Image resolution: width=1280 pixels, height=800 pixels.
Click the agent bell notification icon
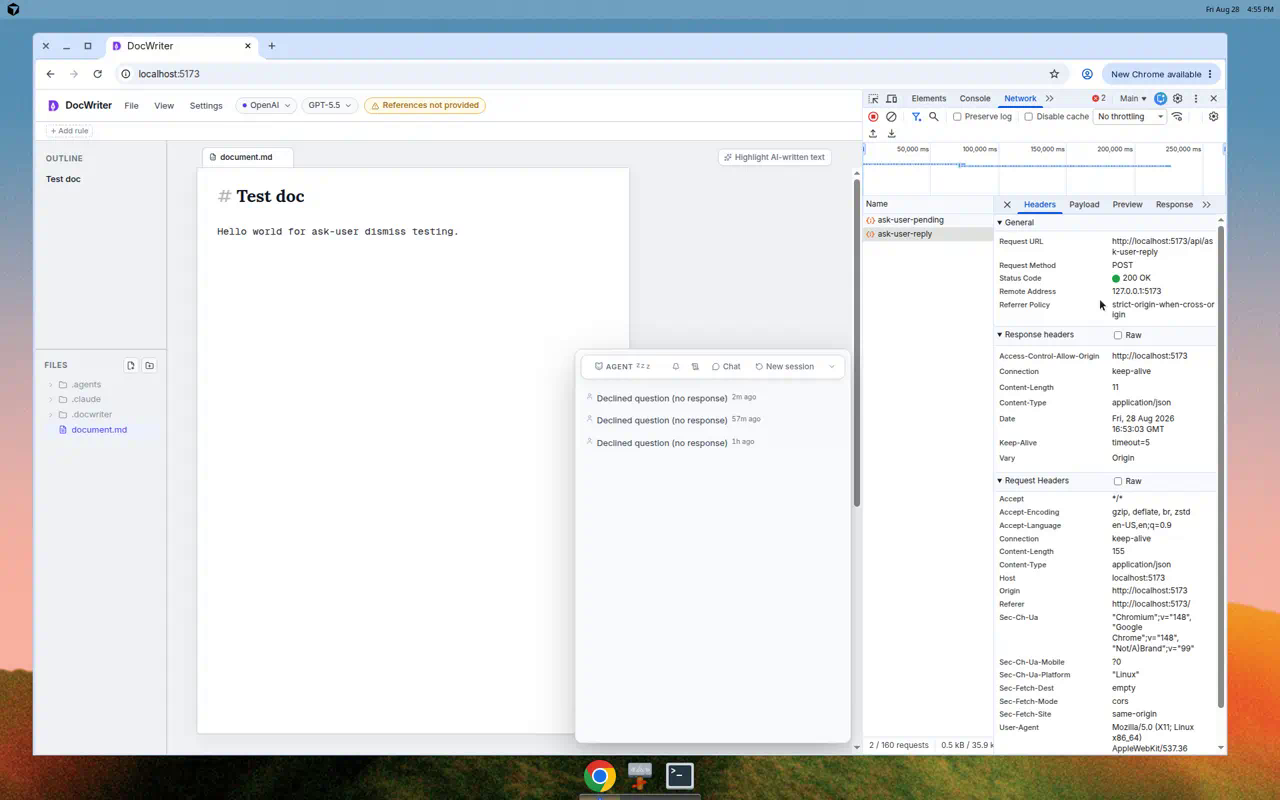tap(676, 367)
